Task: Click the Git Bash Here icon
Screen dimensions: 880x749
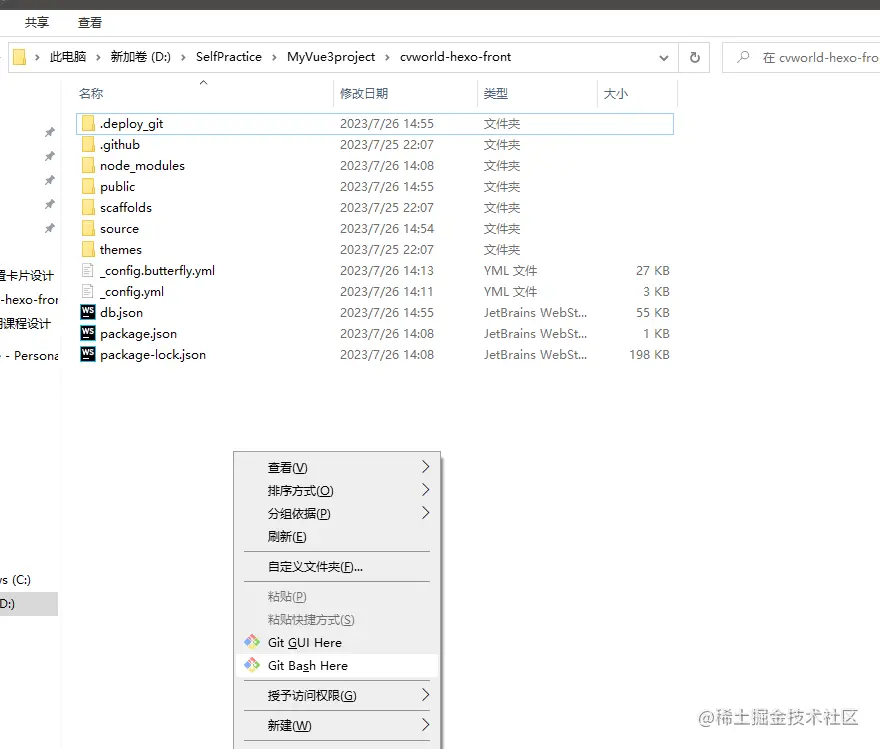Action: [x=252, y=665]
